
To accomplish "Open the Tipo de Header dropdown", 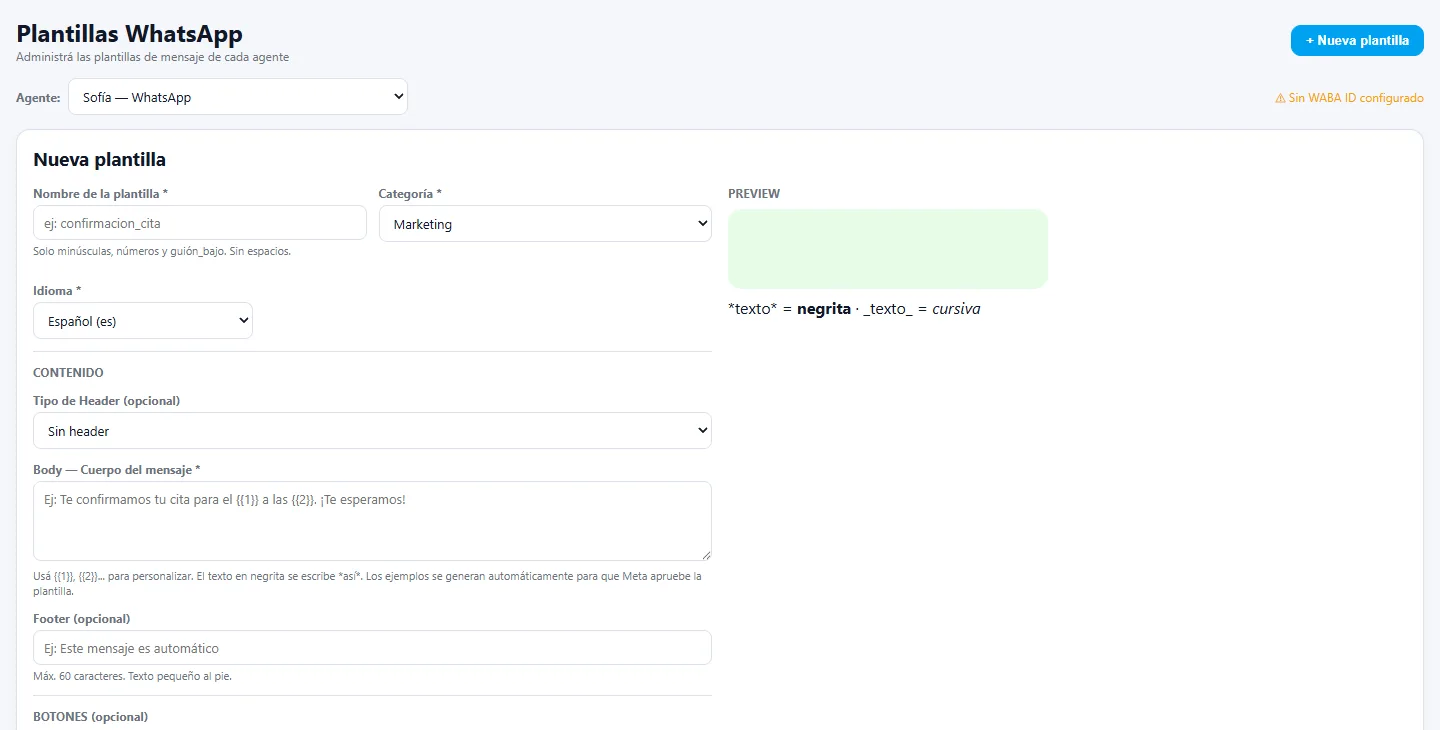I will [x=372, y=431].
